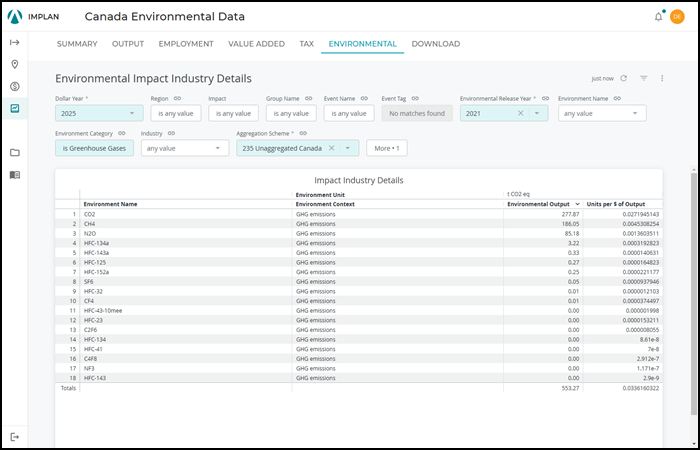Click the totals value 553.27

click(571, 388)
